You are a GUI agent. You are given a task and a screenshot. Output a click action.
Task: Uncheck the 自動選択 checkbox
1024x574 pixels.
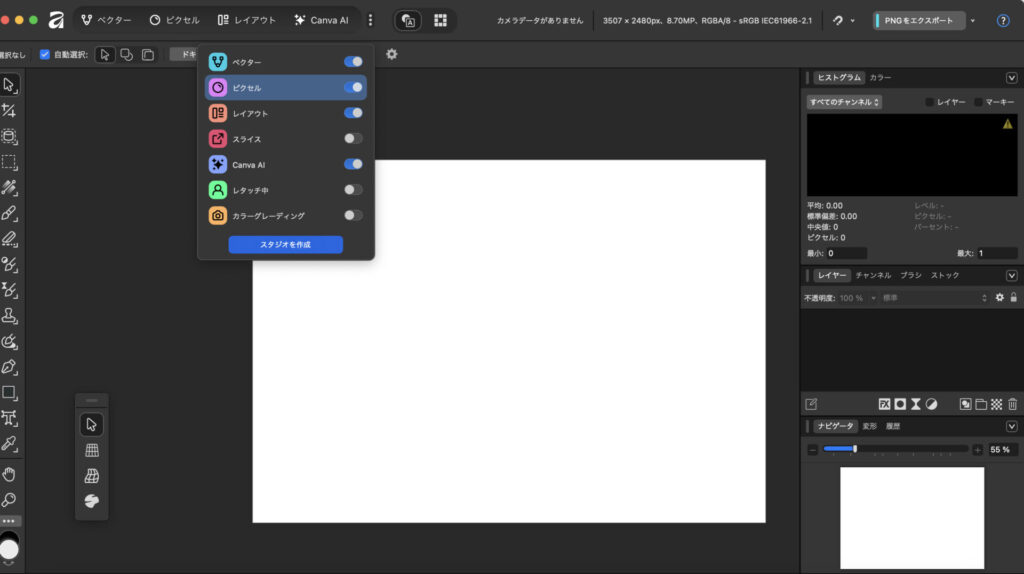coord(44,54)
